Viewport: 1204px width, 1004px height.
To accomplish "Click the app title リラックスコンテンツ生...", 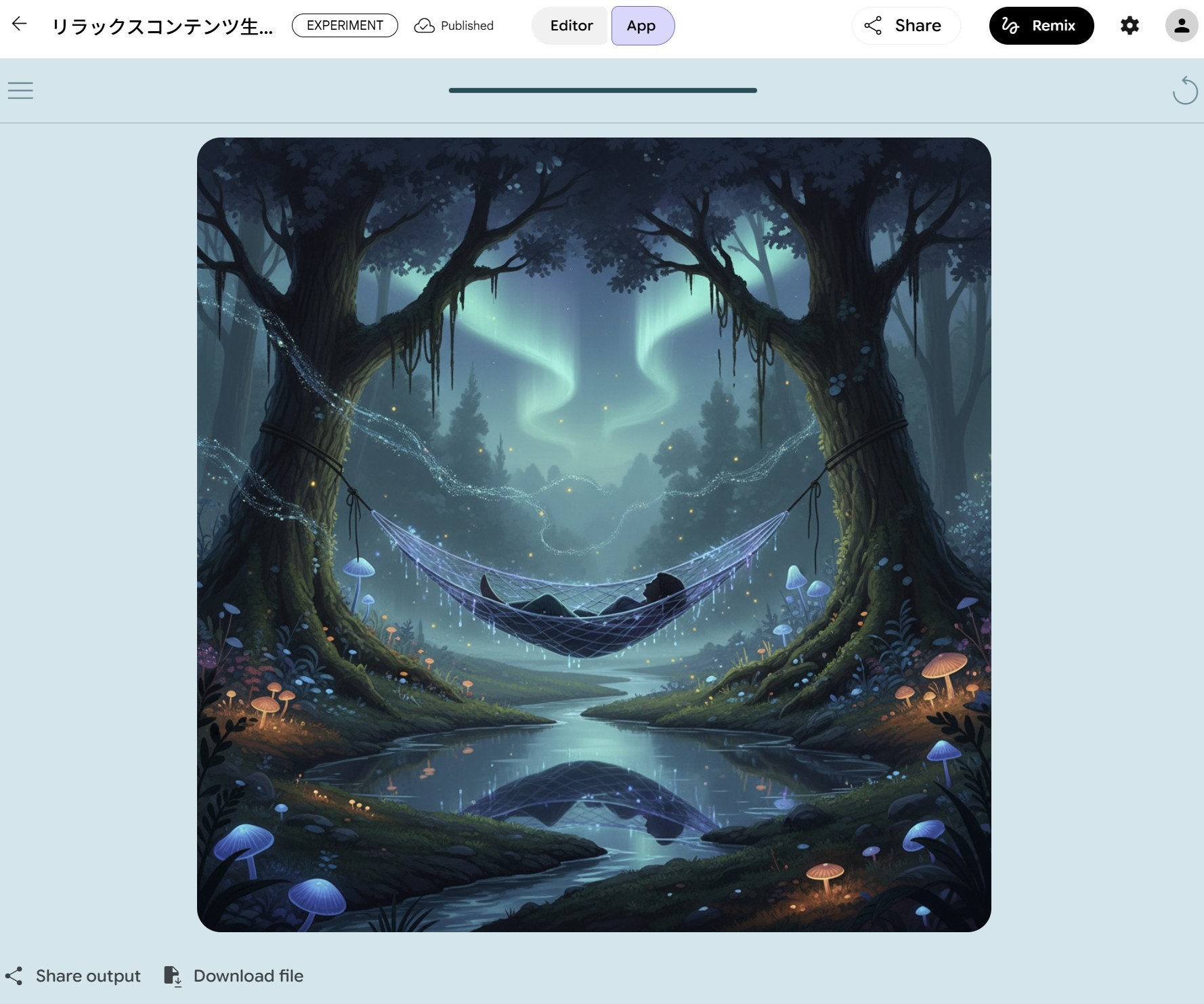I will coord(163,26).
